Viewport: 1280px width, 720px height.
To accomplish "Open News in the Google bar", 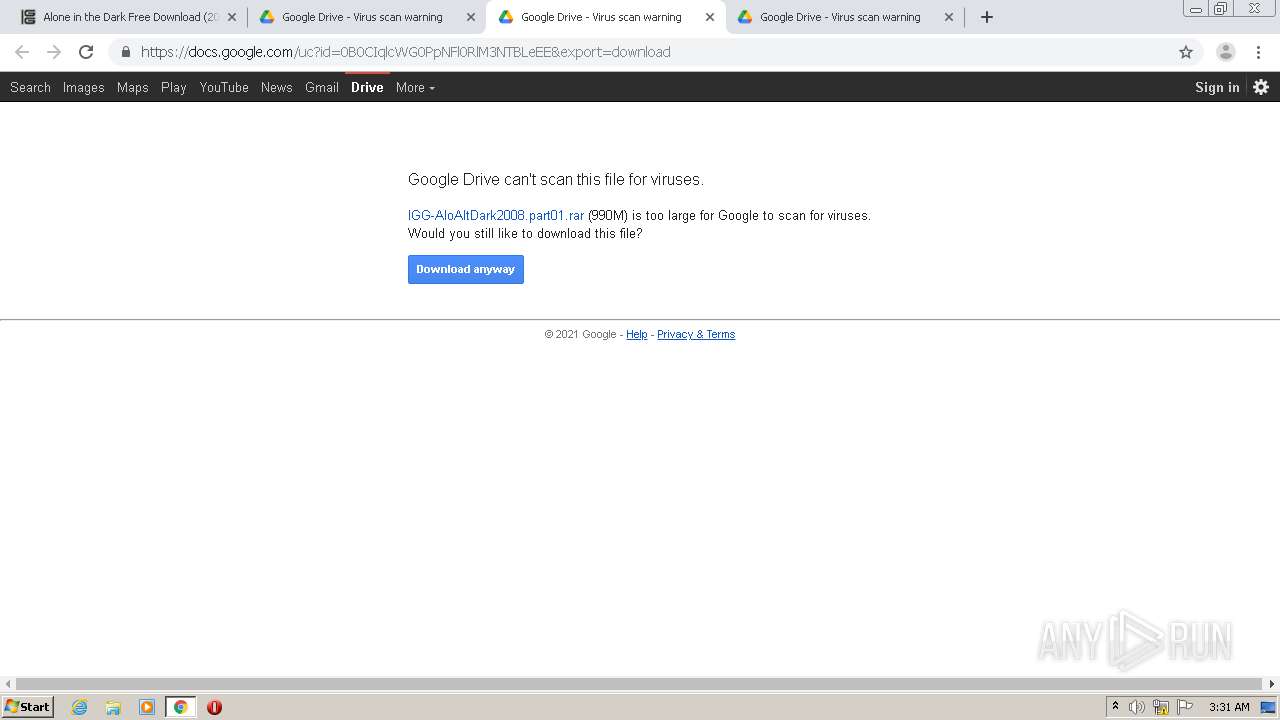I will [276, 87].
